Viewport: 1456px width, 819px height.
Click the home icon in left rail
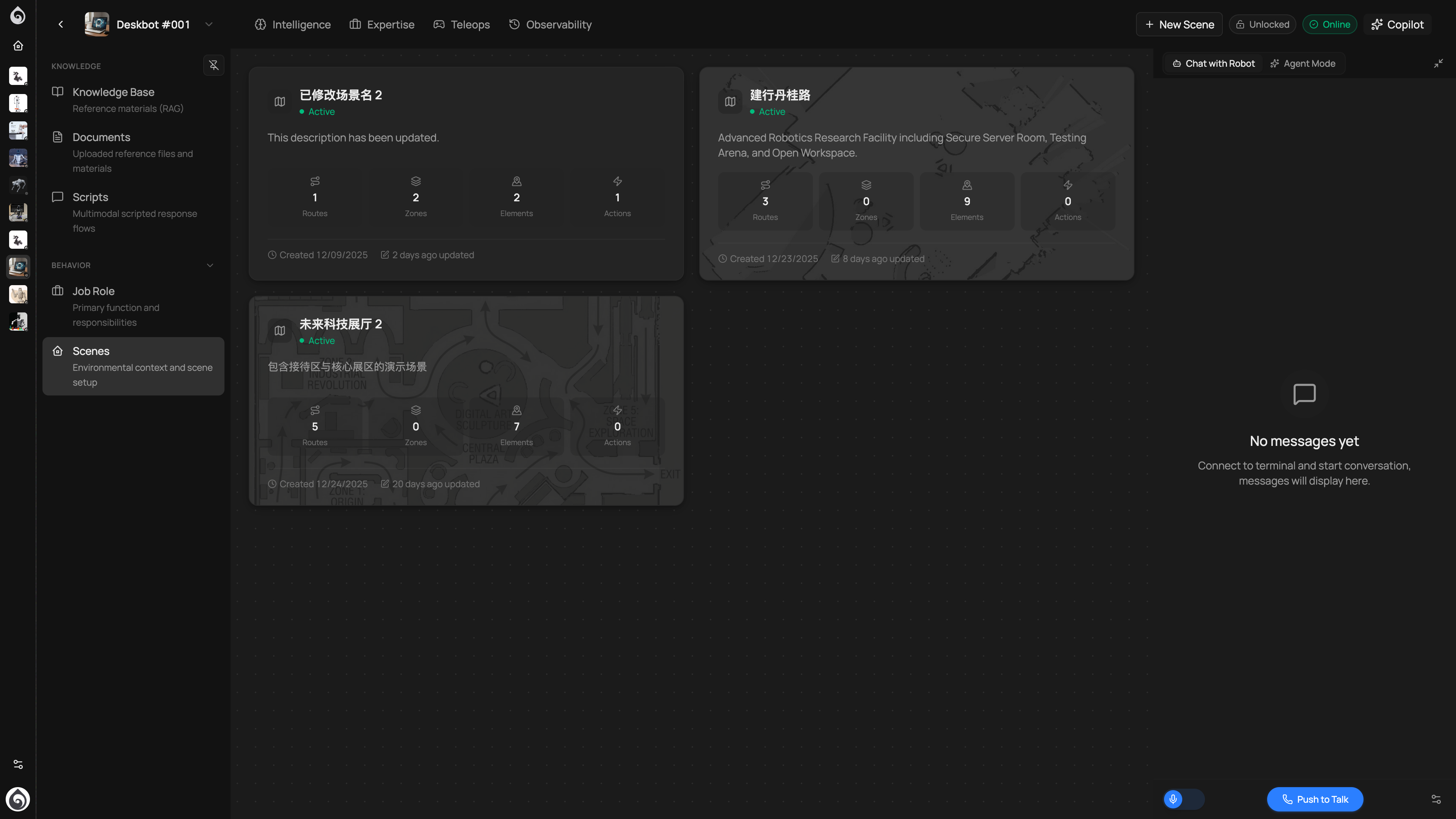coord(18,46)
